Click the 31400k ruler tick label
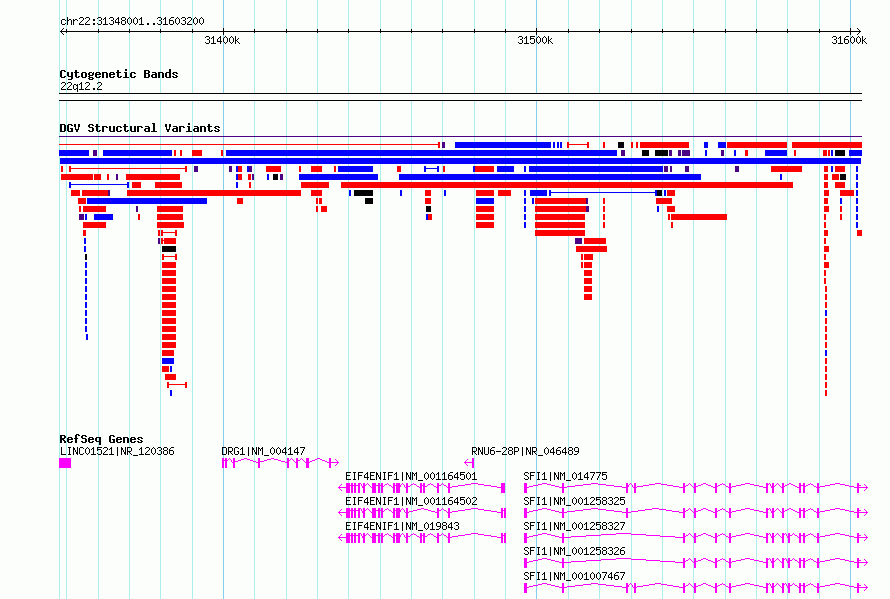Viewport: 890px width, 599px height. (x=222, y=40)
